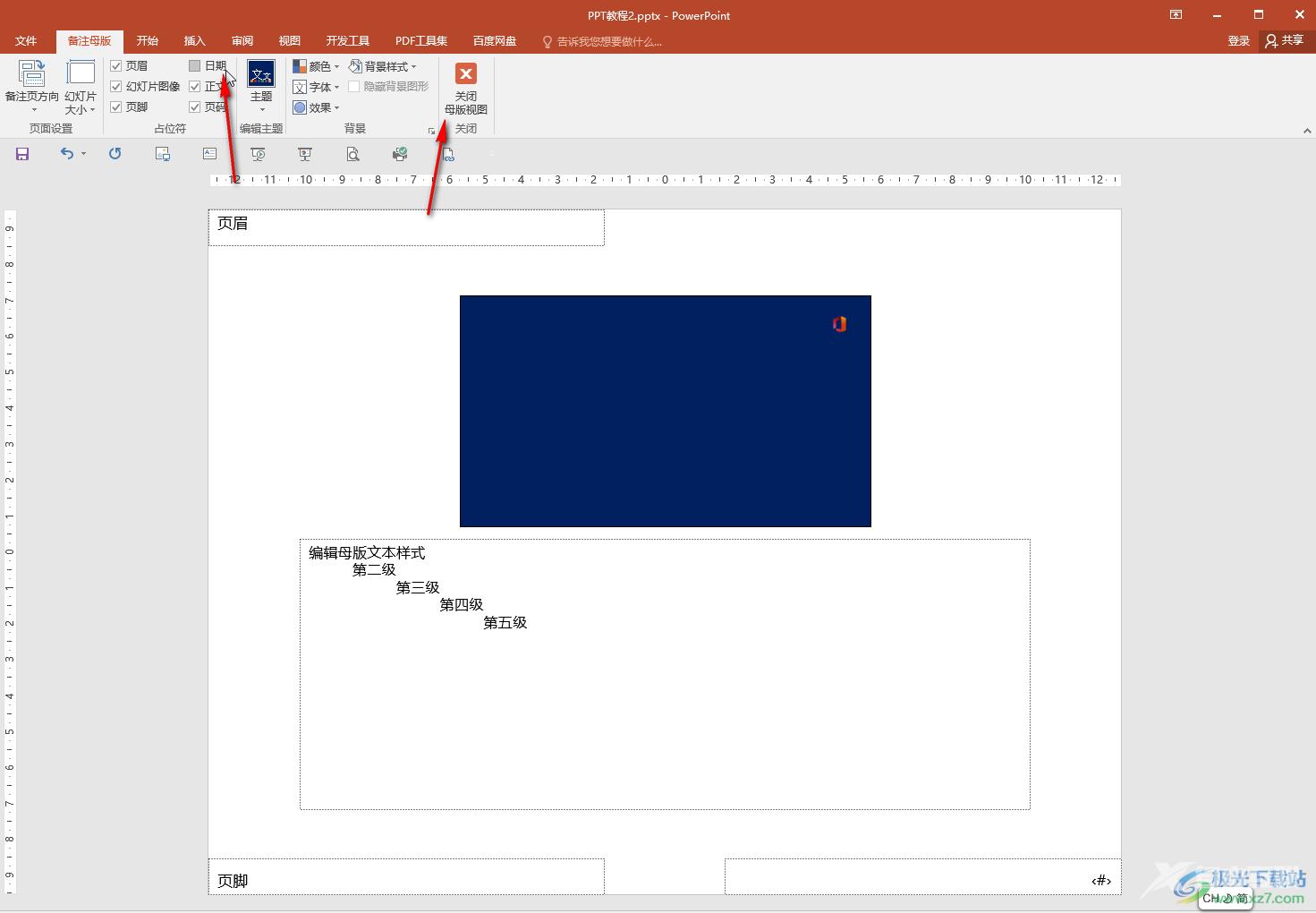This screenshot has width=1316, height=913.
Task: Switch to the 审阅 review tab
Action: [242, 41]
